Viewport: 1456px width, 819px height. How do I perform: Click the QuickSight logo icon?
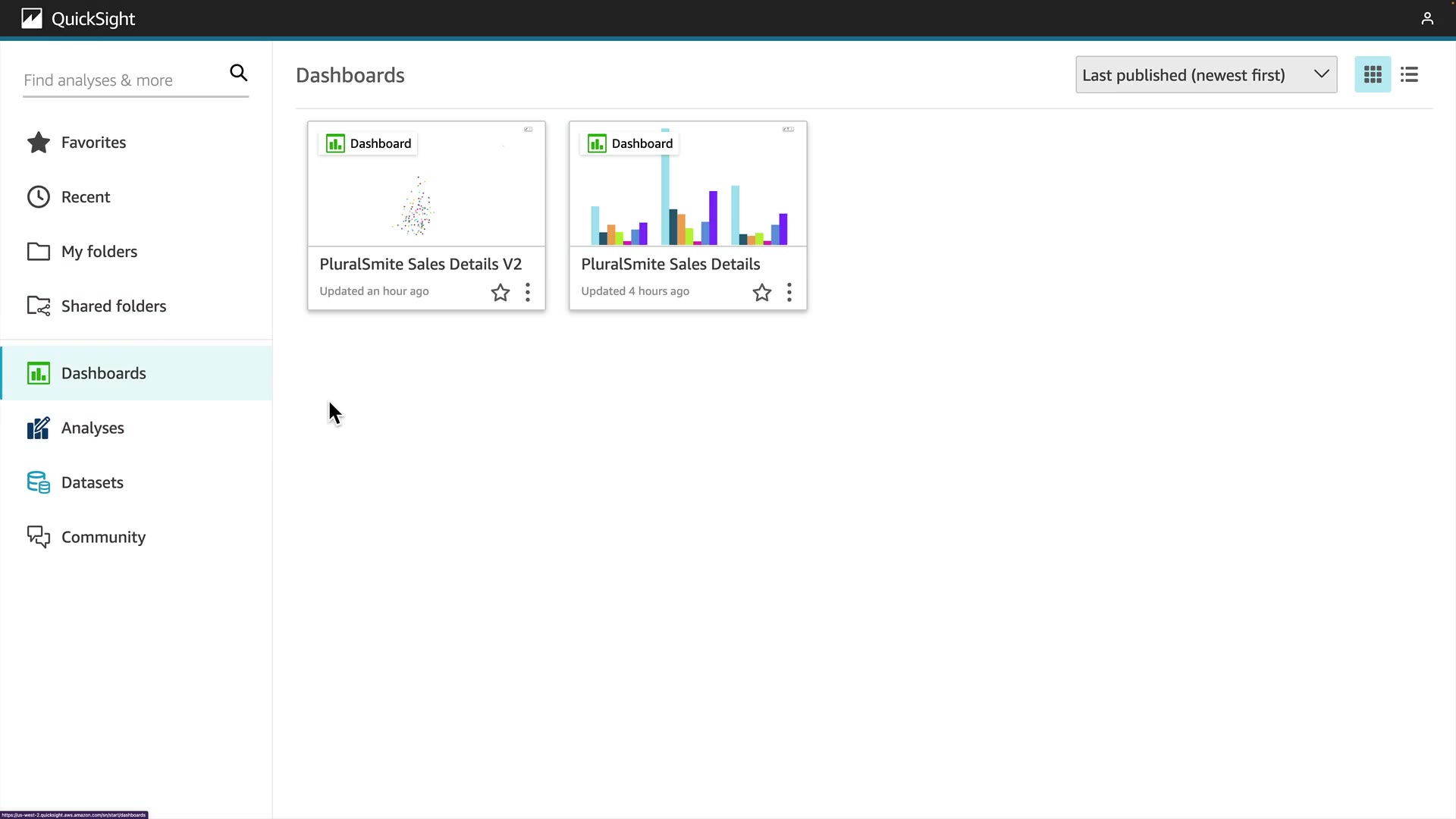32,18
